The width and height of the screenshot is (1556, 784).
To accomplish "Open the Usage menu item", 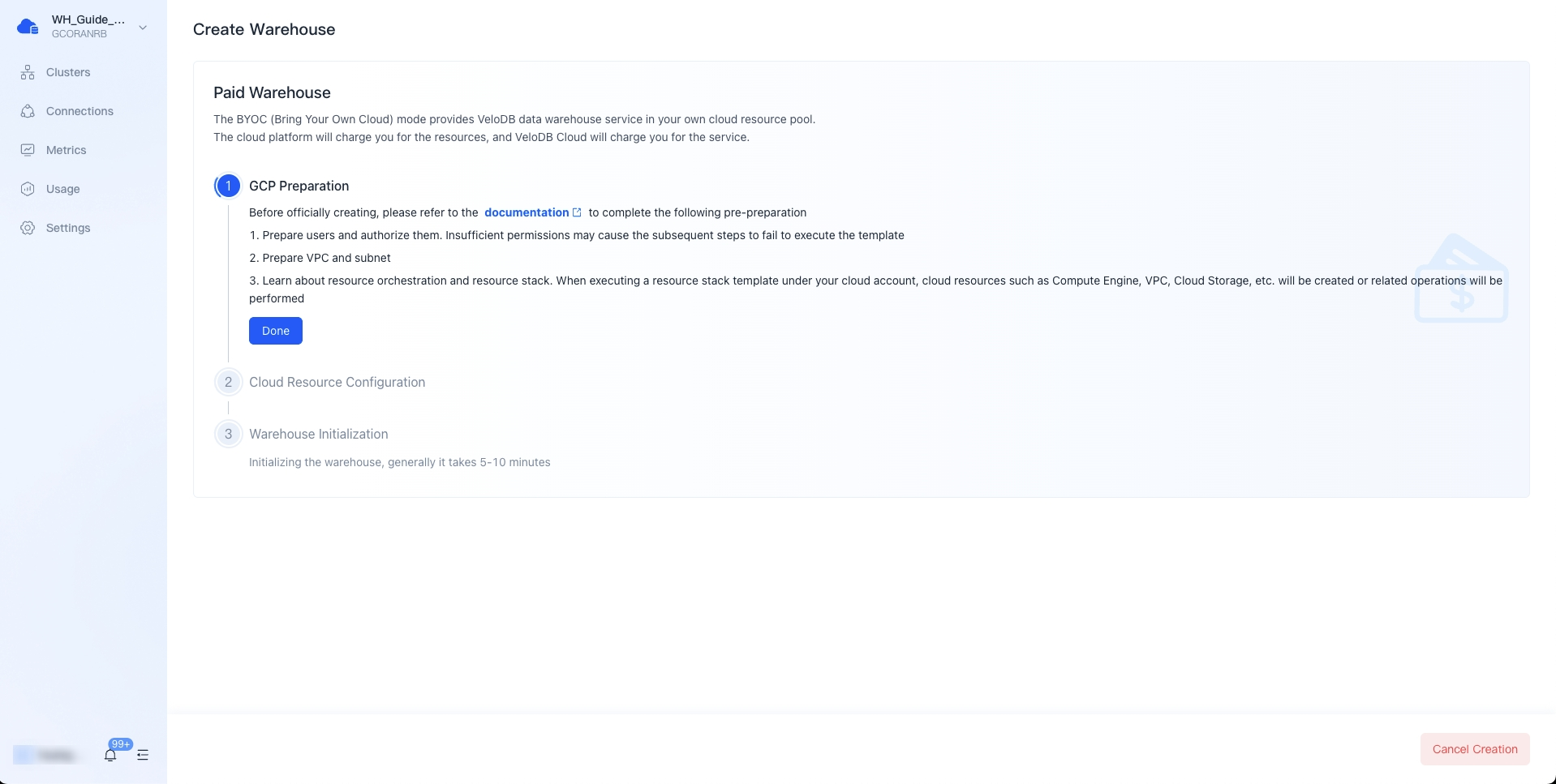I will [x=62, y=189].
